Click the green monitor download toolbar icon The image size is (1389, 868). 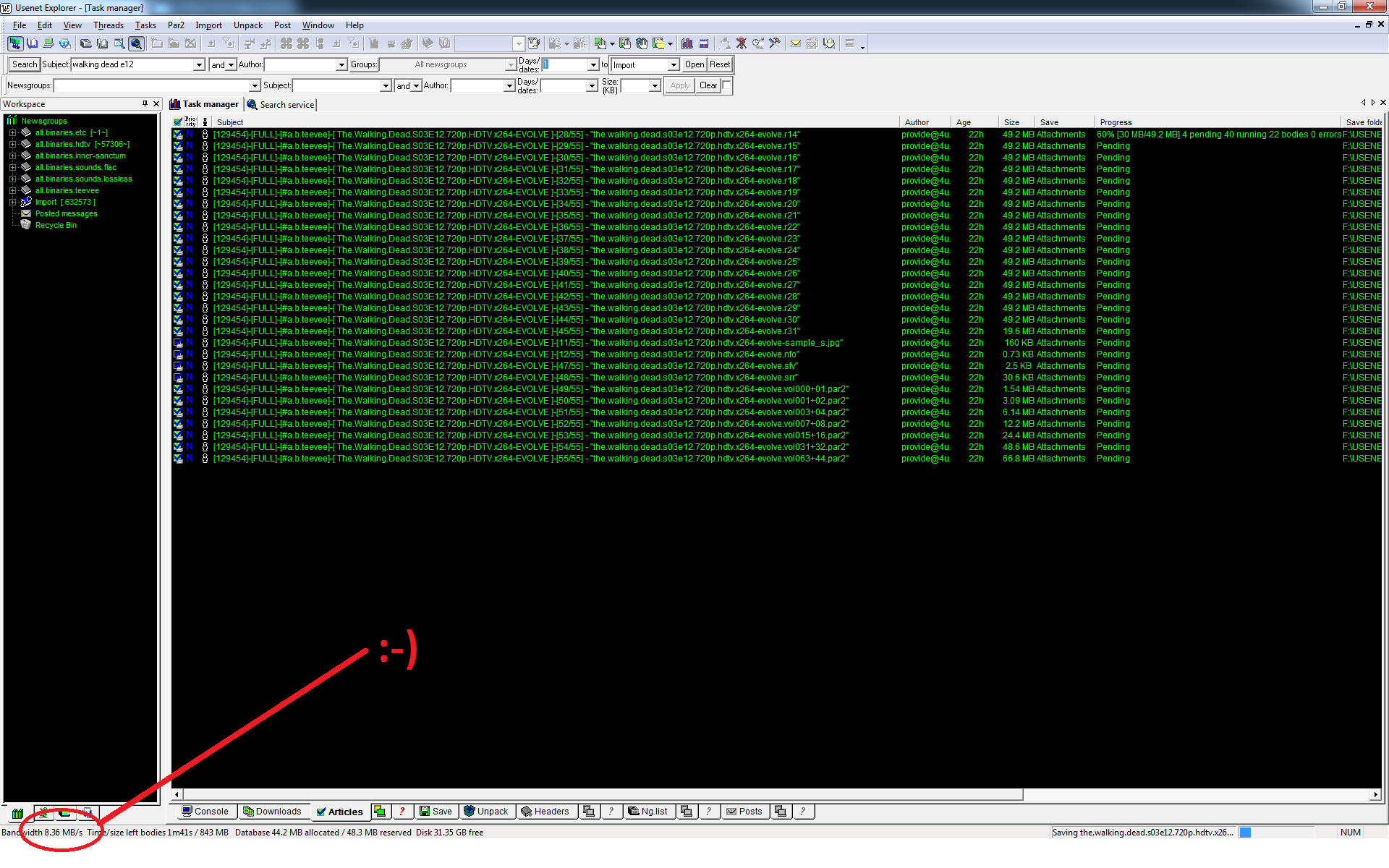[x=599, y=43]
